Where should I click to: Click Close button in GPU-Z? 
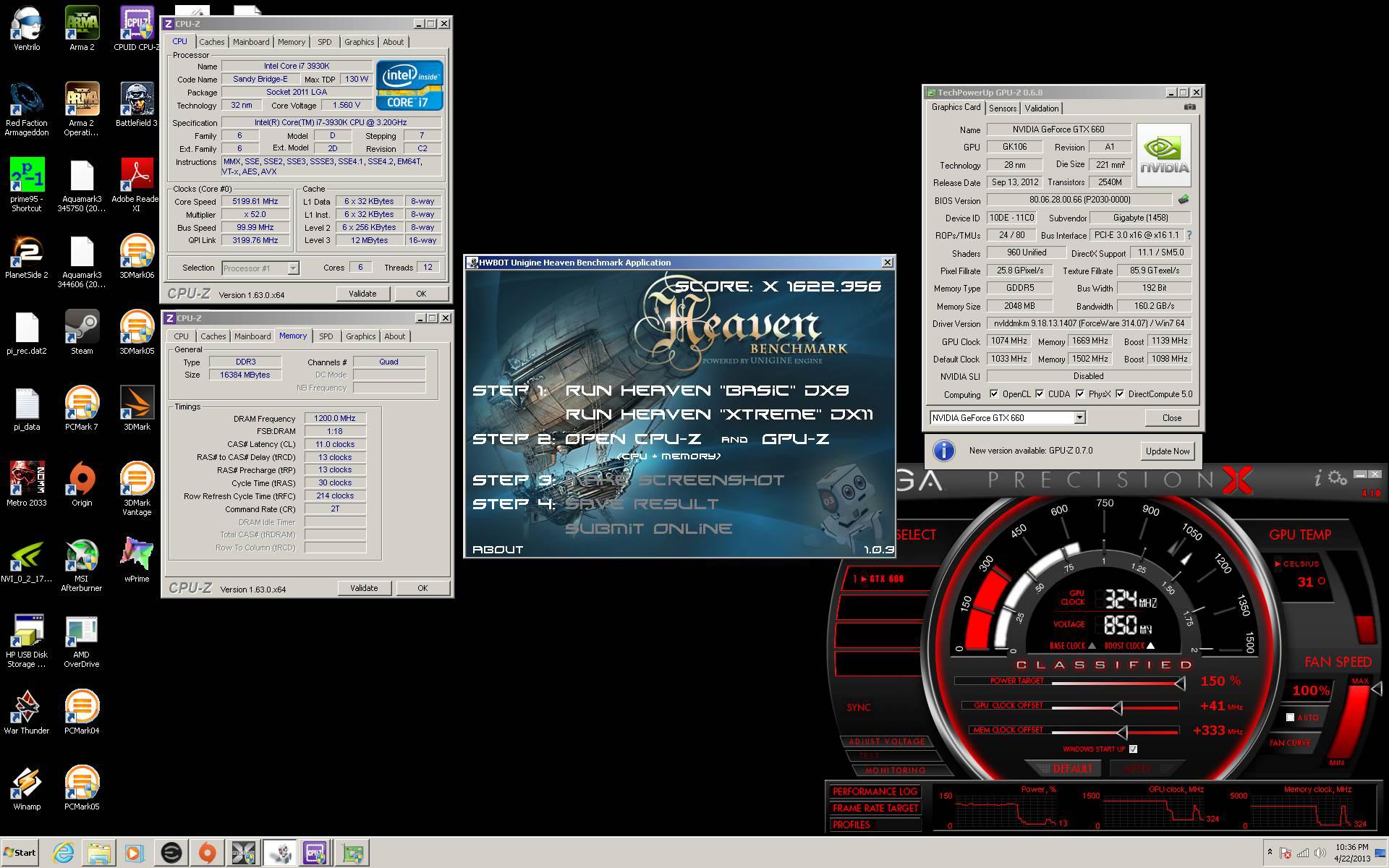pyautogui.click(x=1172, y=417)
